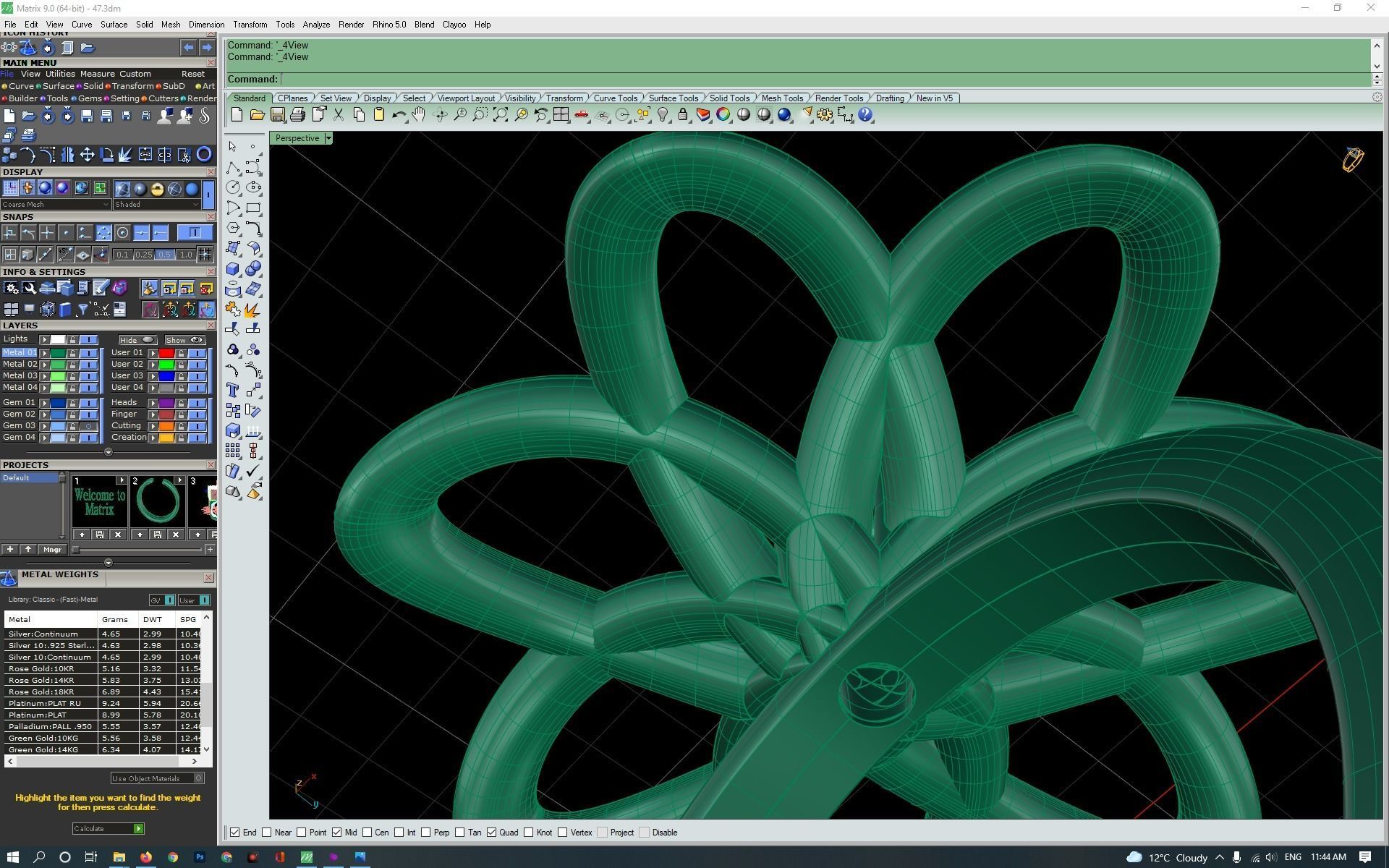Open the Coarse Mesh dropdown

point(55,205)
